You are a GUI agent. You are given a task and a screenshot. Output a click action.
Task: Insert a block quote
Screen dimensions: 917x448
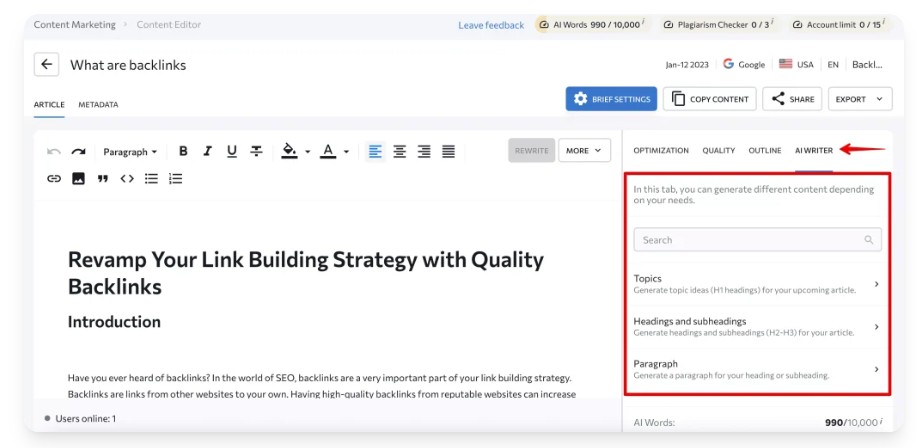coord(103,178)
